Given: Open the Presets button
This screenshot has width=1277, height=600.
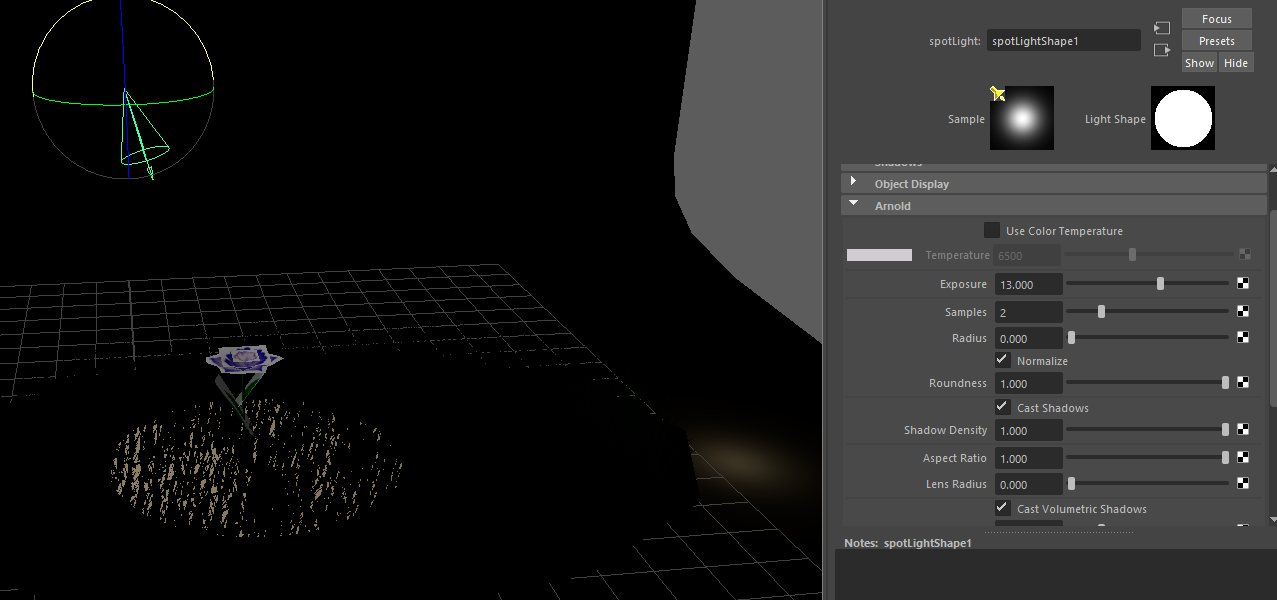Looking at the screenshot, I should pos(1217,41).
